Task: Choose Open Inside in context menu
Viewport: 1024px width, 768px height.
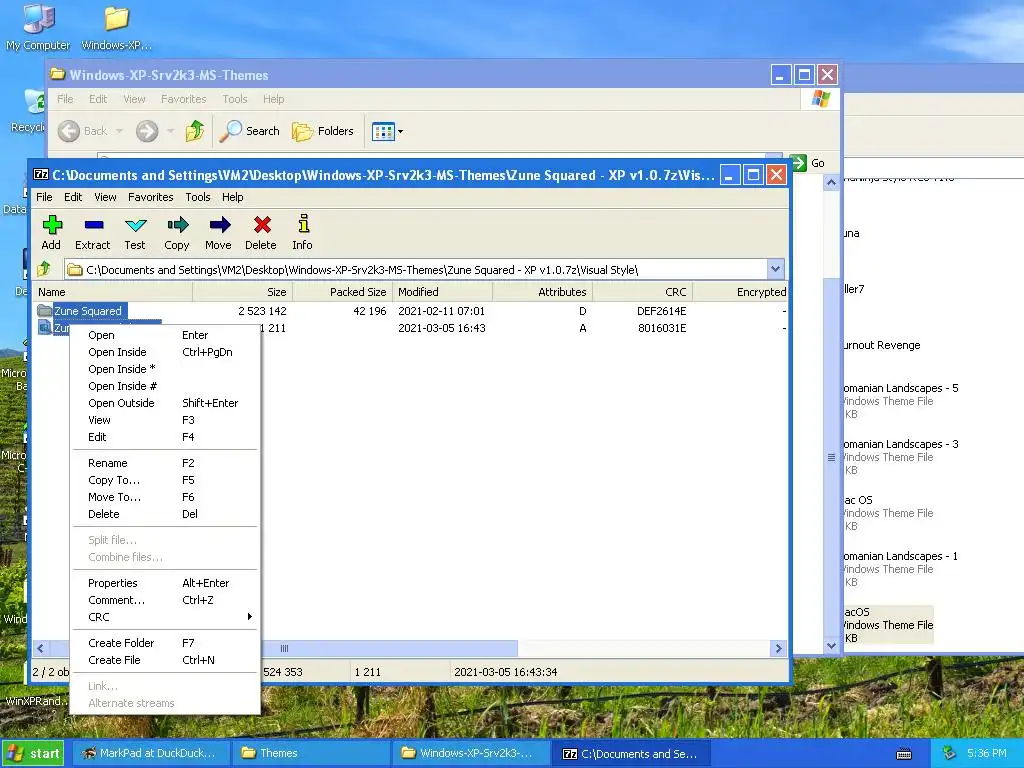Action: 165,352
